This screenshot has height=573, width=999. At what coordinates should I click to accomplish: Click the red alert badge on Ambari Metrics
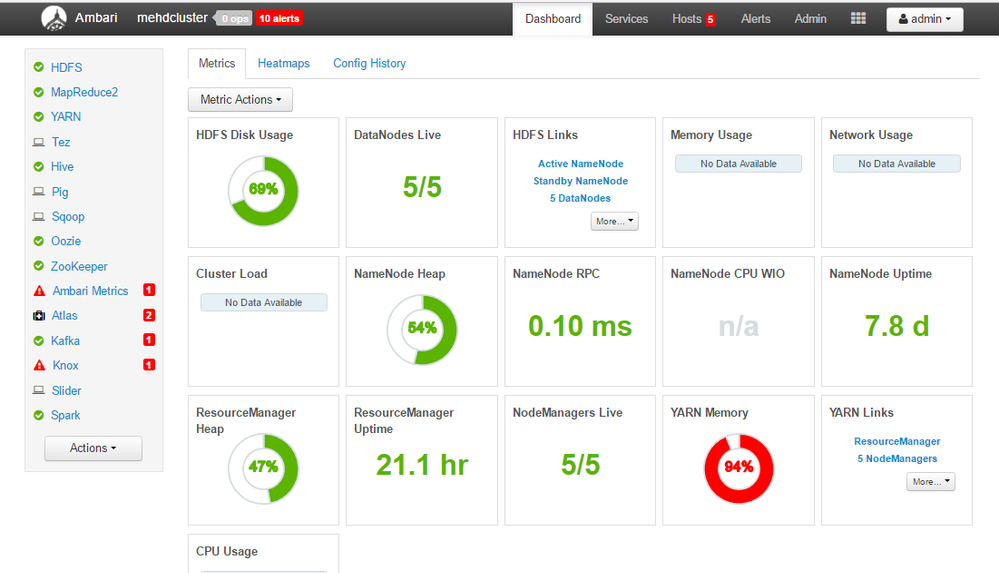(x=149, y=290)
